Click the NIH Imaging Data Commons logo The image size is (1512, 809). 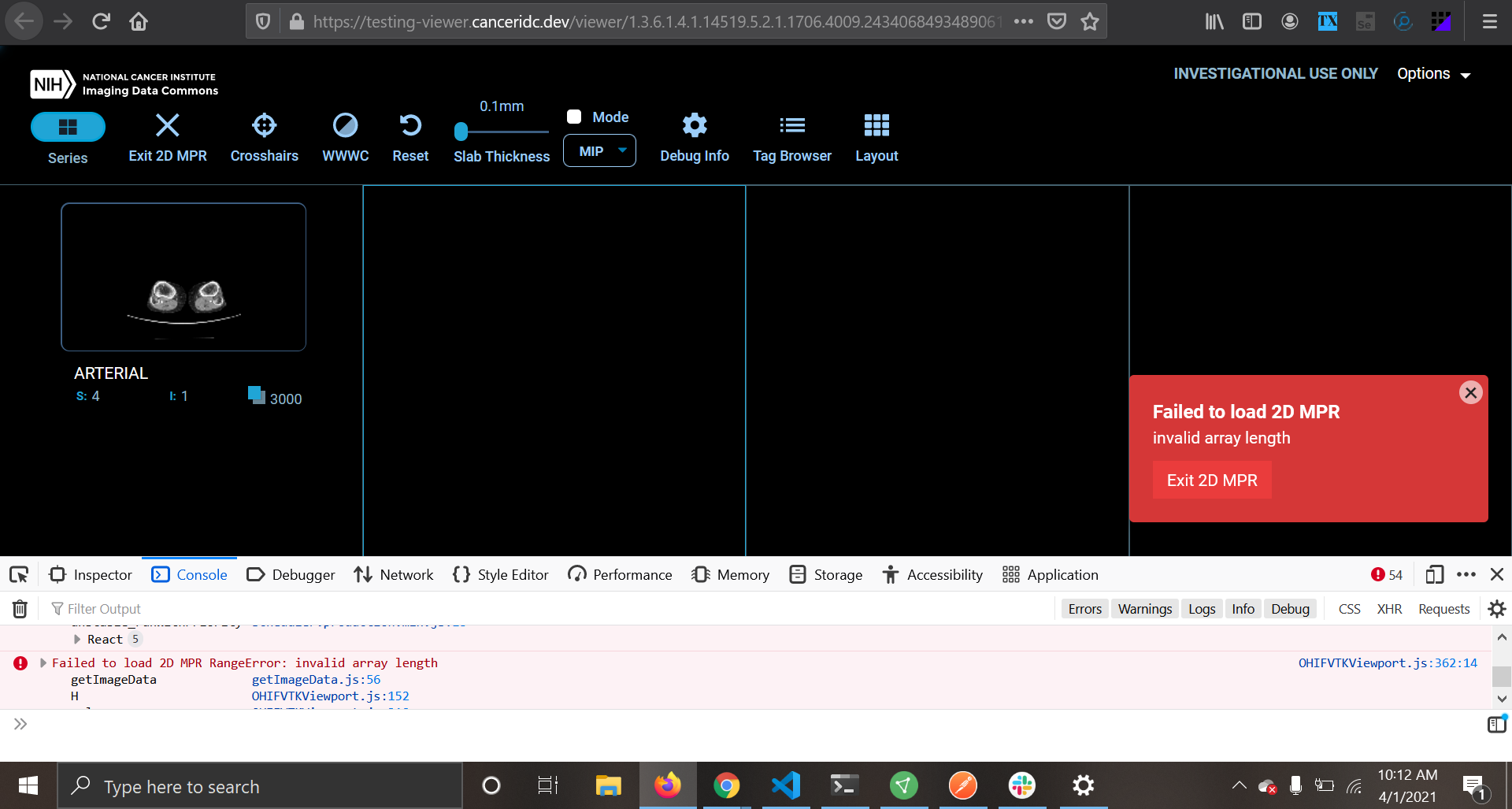[x=124, y=84]
